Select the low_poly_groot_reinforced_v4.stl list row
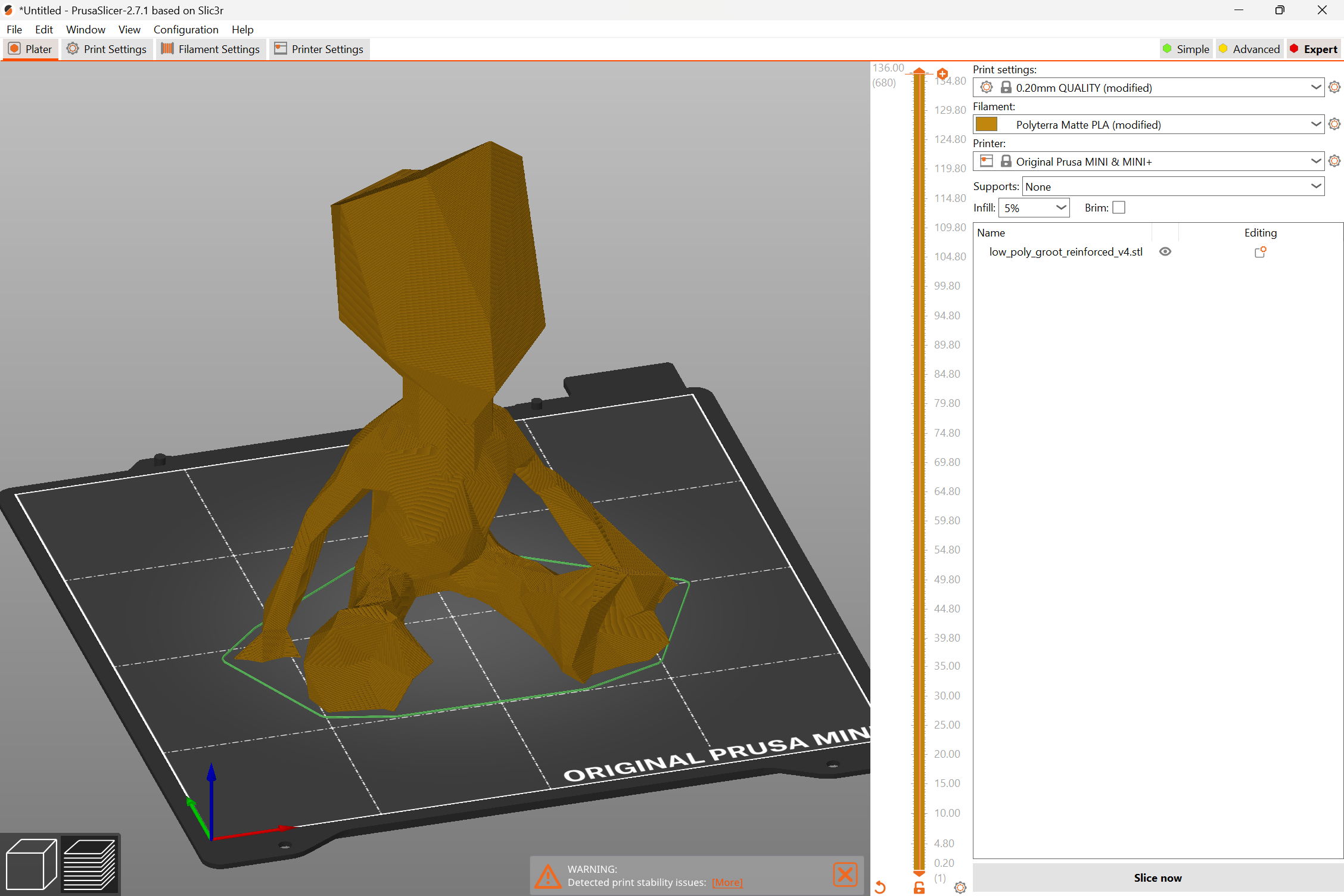This screenshot has height=896, width=1344. (x=1158, y=252)
